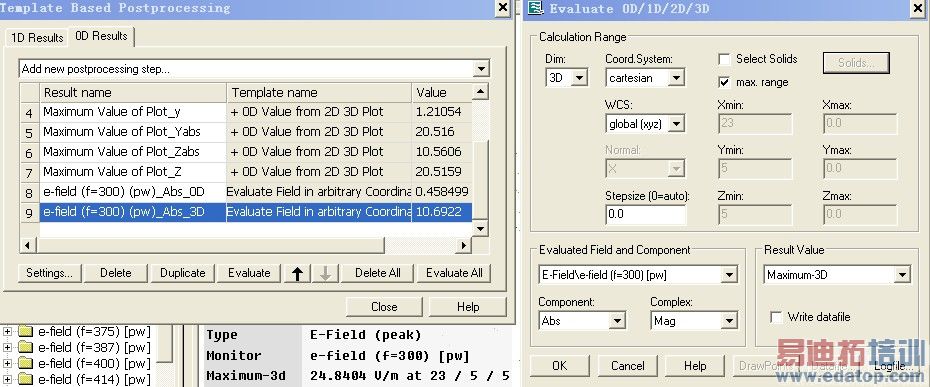This screenshot has height=387, width=930.
Task: Click the Settings... button
Action: coord(49,273)
